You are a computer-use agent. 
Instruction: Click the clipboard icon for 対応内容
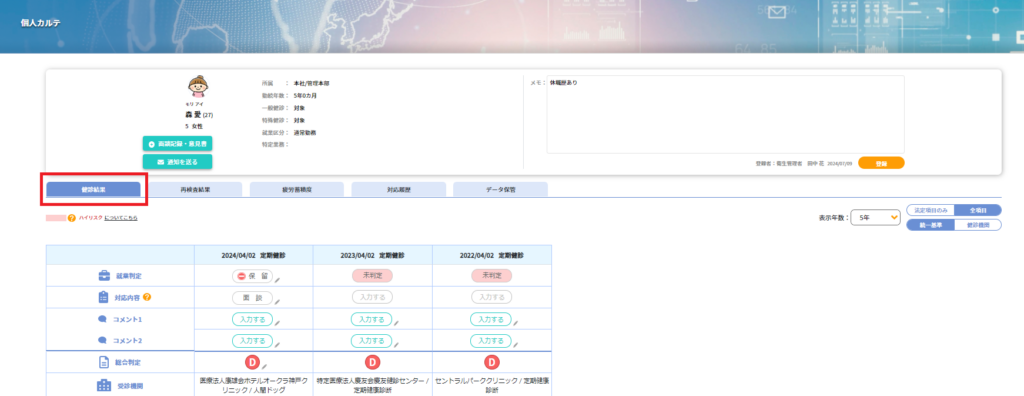coord(103,297)
